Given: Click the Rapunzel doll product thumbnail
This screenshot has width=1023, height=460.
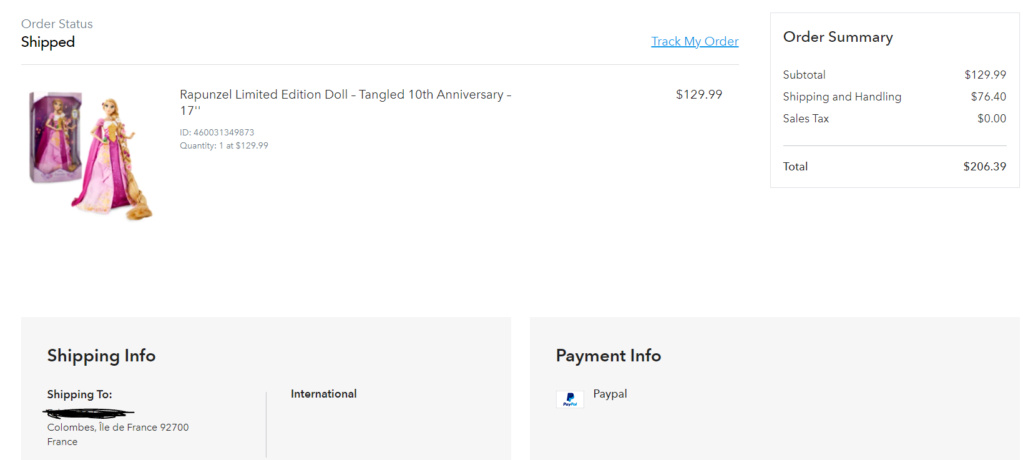Looking at the screenshot, I should pos(91,155).
